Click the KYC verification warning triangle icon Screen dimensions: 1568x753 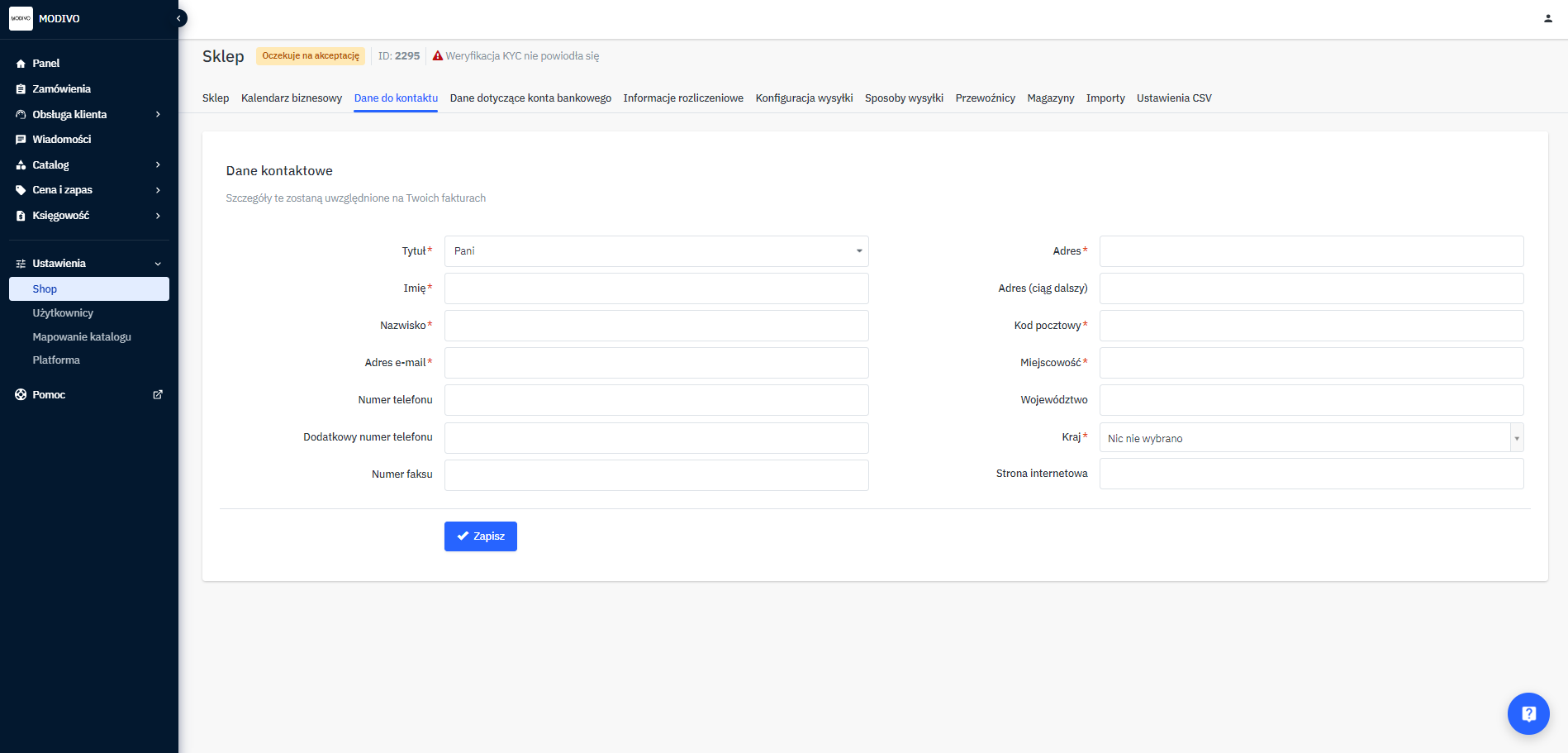point(438,56)
